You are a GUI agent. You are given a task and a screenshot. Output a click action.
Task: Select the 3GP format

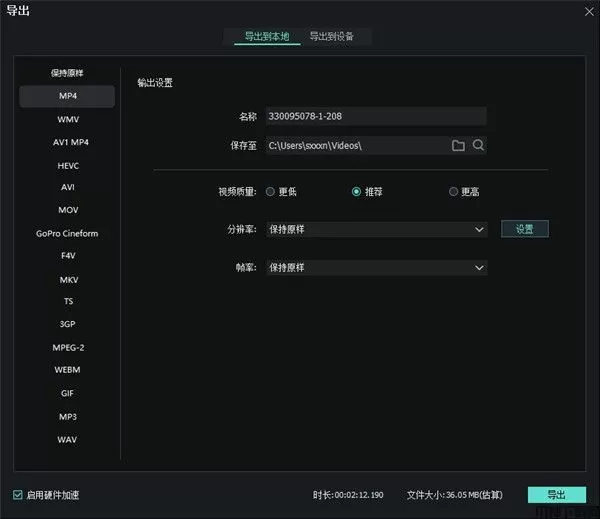tap(67, 324)
